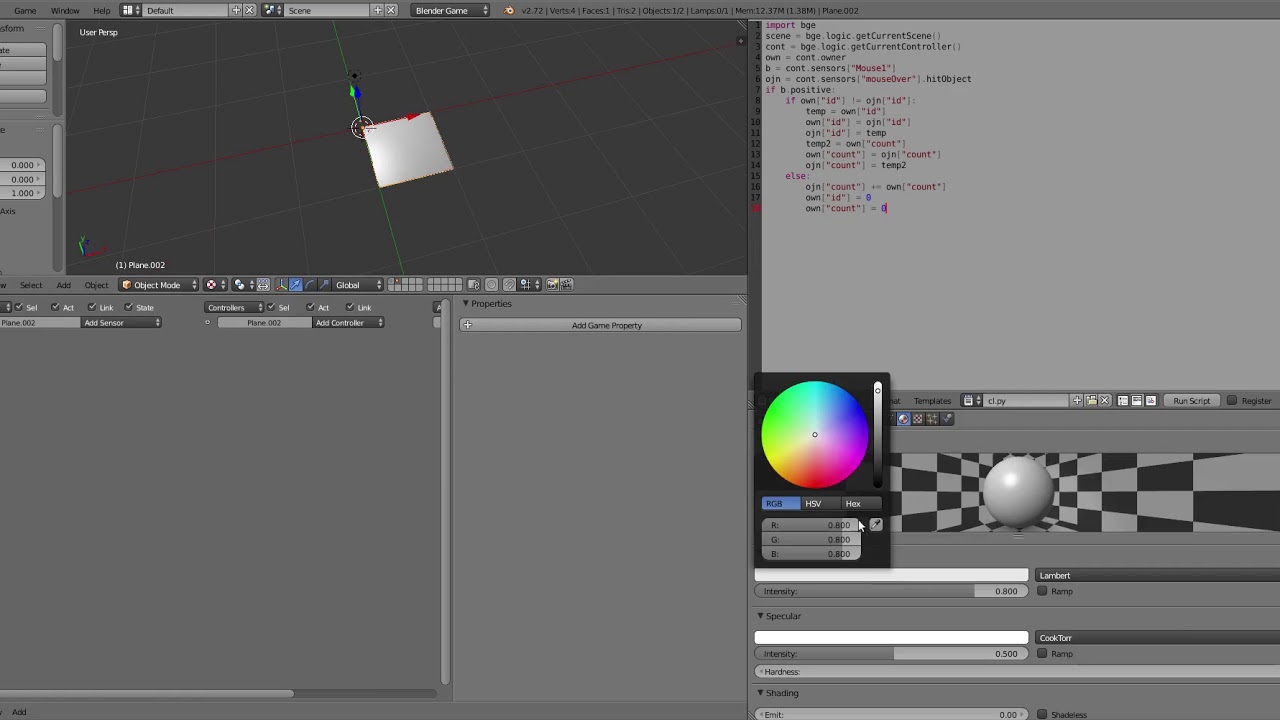This screenshot has width=1280, height=720.
Task: Open the Add Sensor dropdown
Action: [122, 323]
